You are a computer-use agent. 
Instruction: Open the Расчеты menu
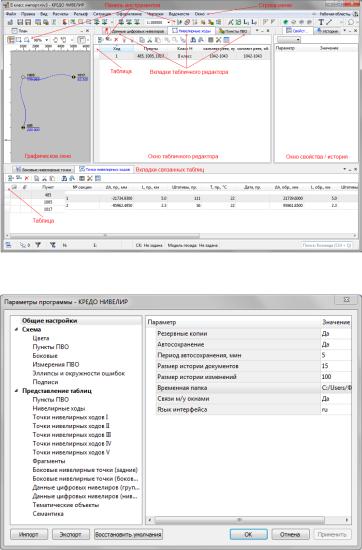[60, 14]
